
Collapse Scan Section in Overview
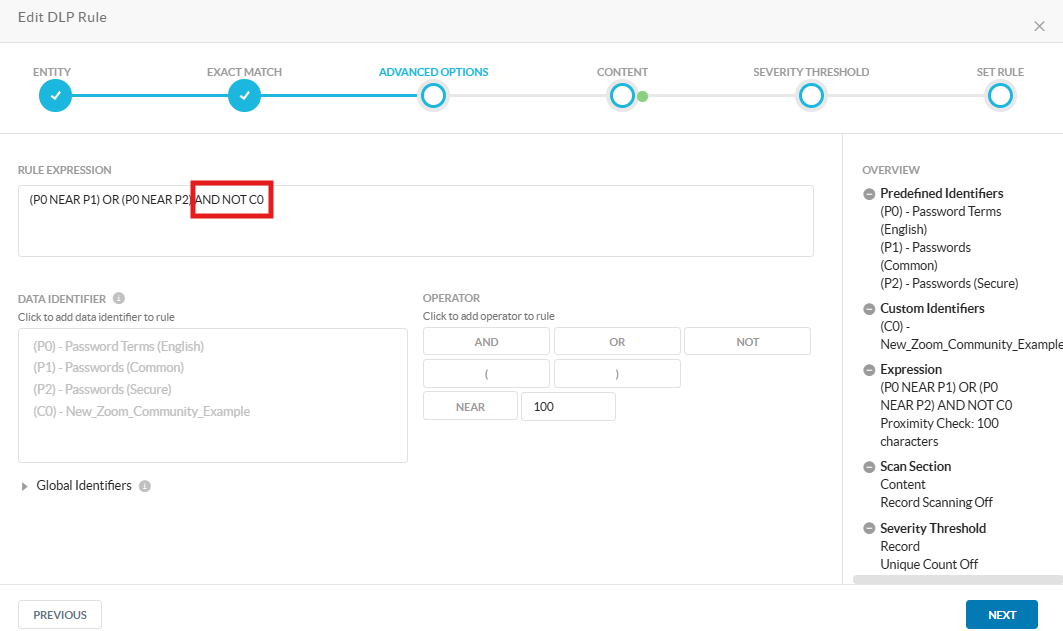[869, 467]
